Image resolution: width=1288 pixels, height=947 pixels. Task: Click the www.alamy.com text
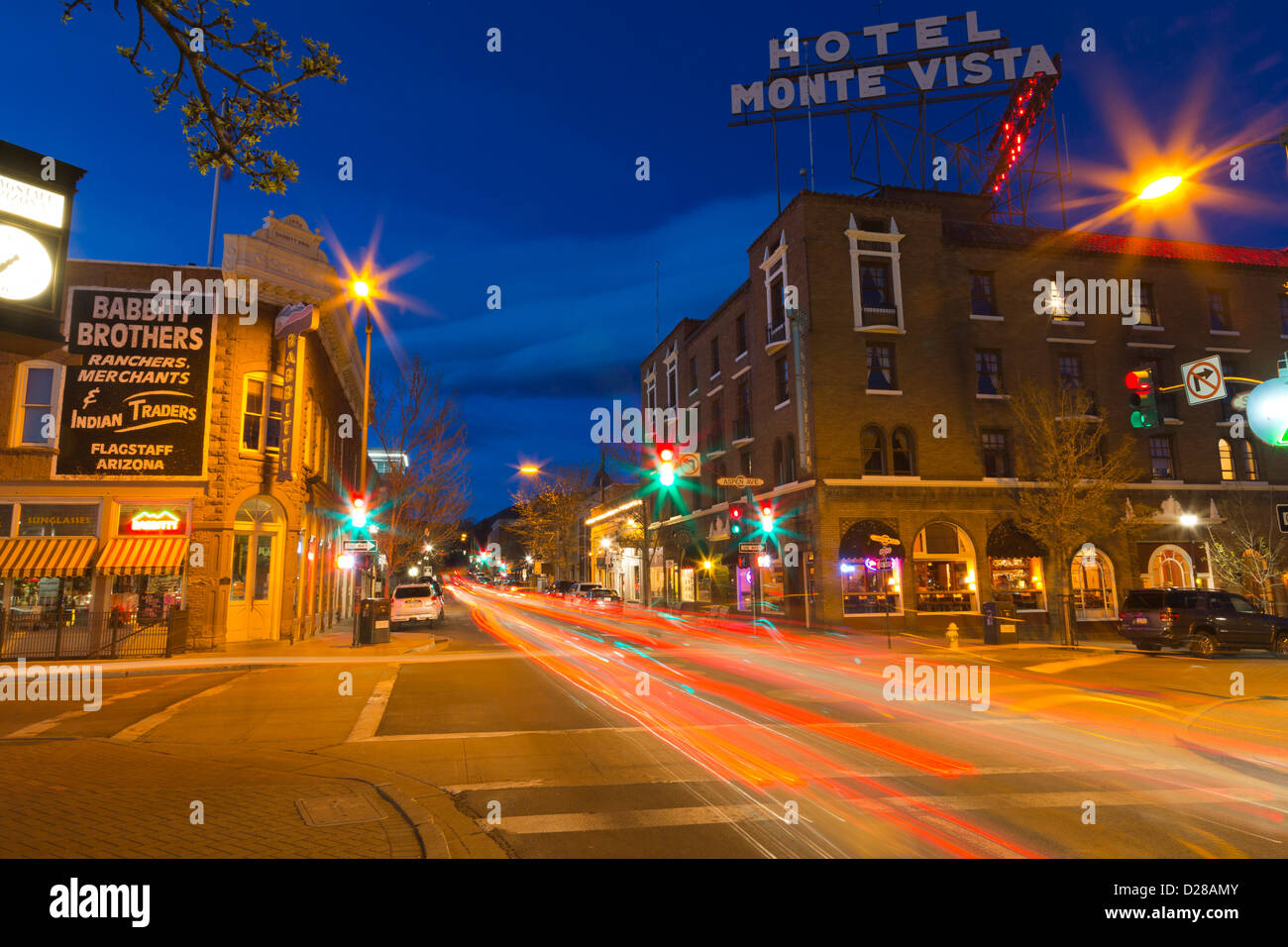click(1173, 914)
